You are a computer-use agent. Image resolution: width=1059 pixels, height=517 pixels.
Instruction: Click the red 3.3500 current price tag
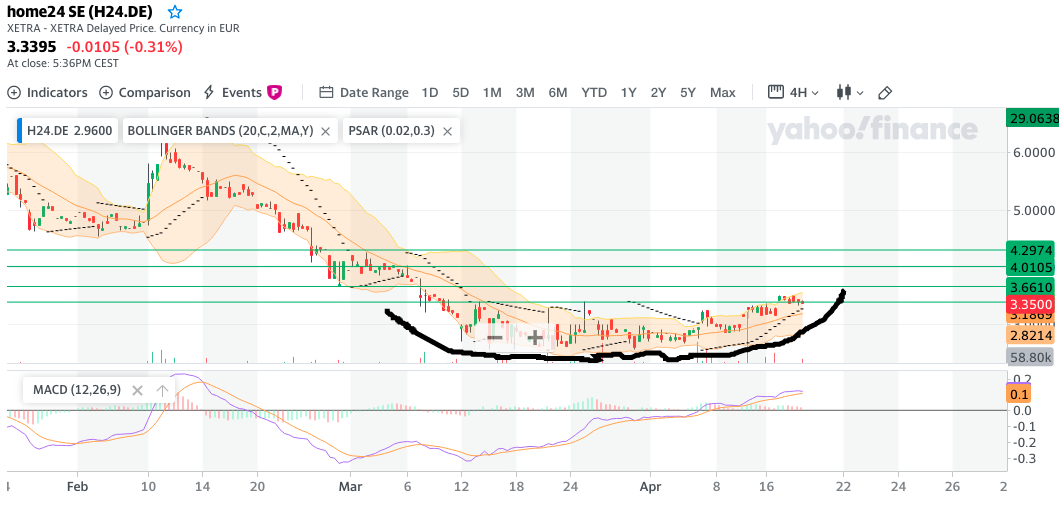pos(1029,303)
